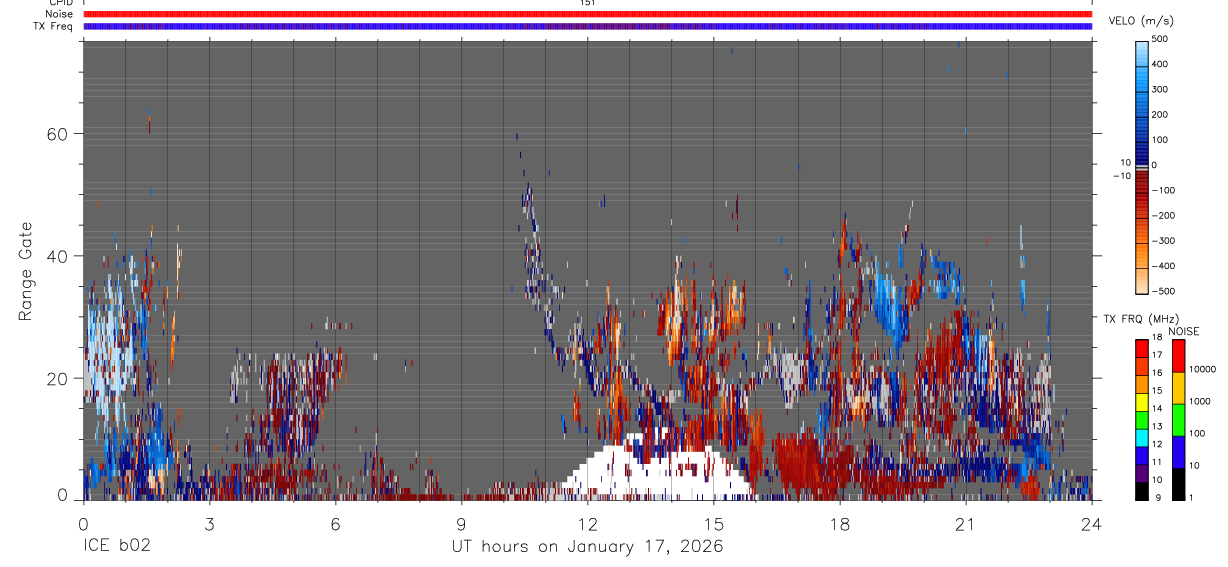Click the "Range Gate" y-axis title

coord(25,272)
